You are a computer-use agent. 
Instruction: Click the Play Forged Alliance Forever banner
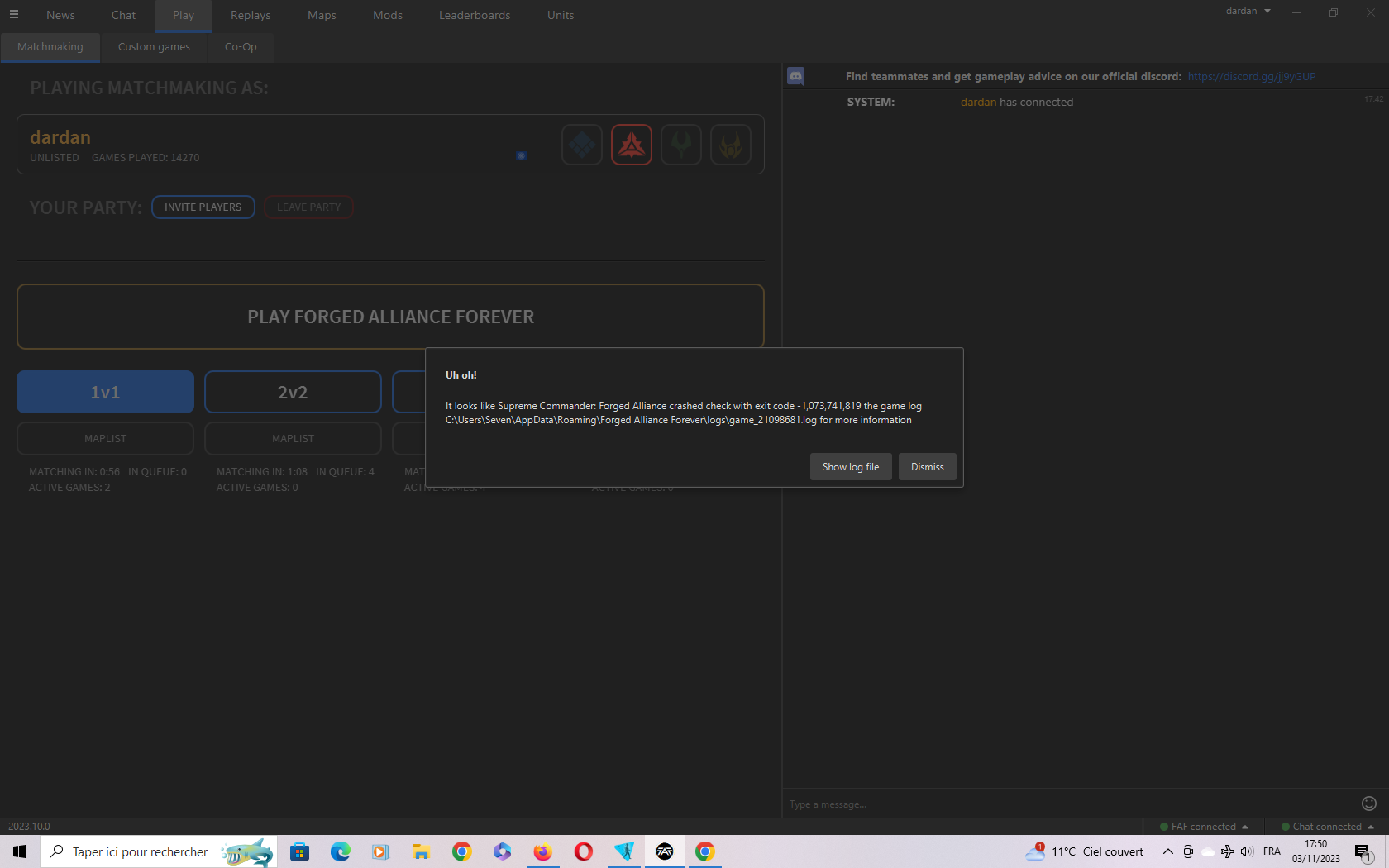coord(390,317)
